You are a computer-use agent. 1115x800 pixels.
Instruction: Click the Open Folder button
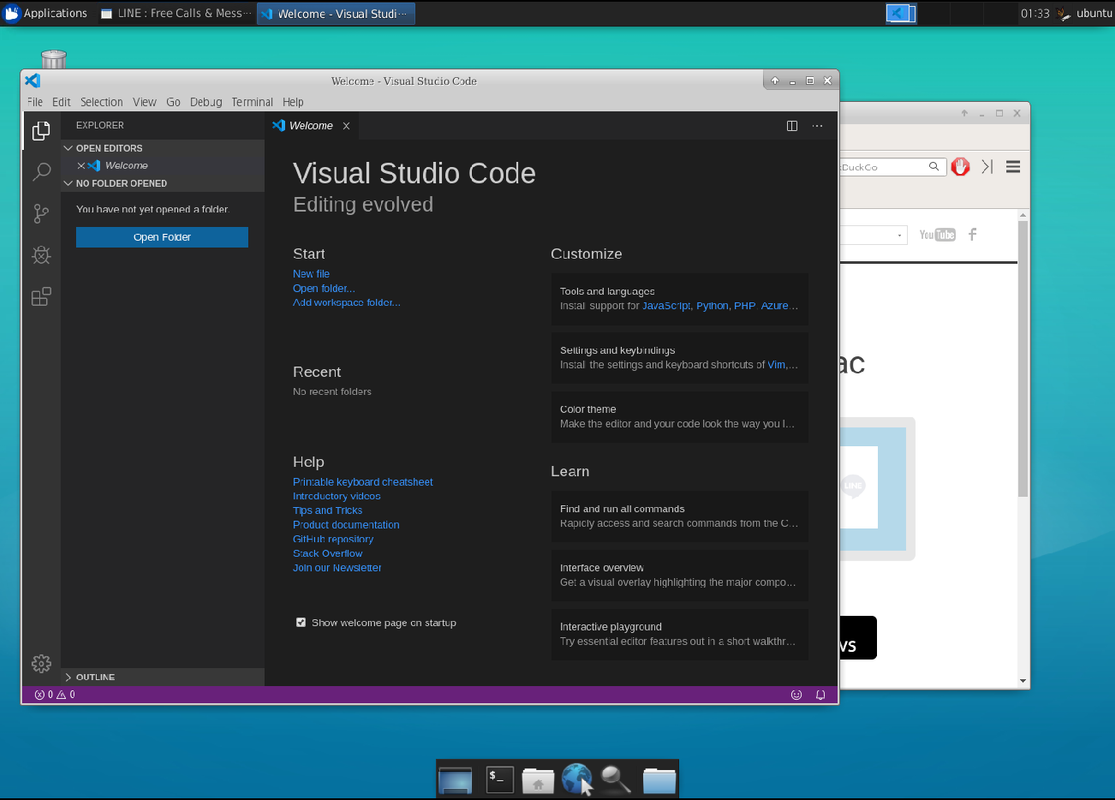(162, 237)
